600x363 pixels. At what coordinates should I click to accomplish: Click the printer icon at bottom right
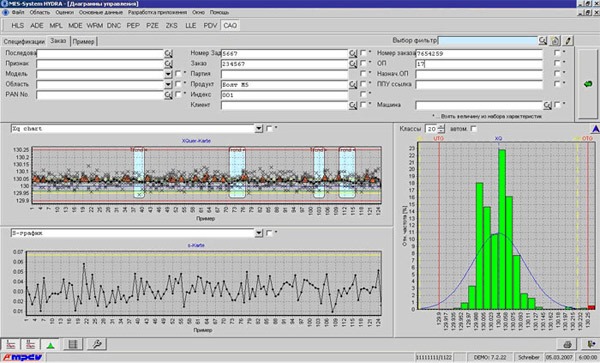point(567,345)
